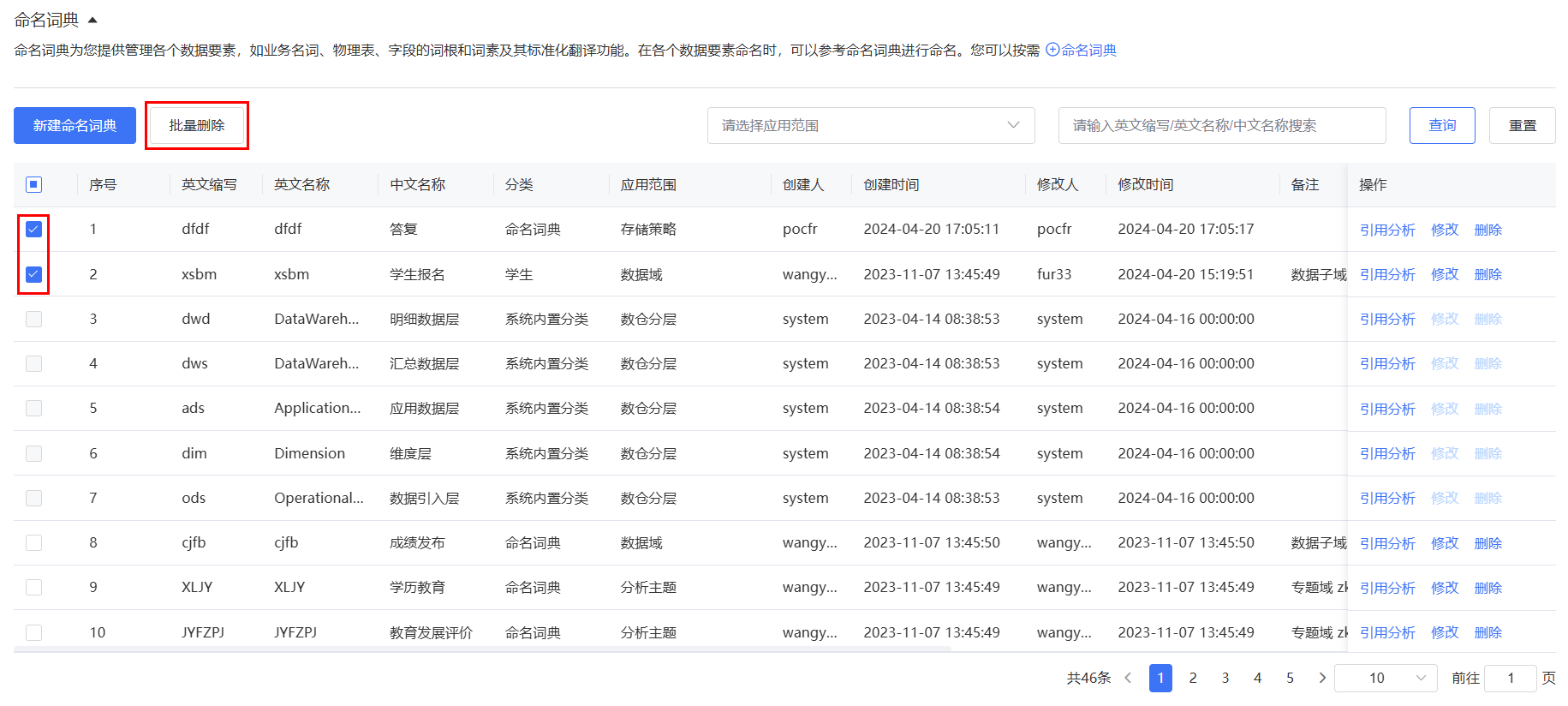The width and height of the screenshot is (1568, 706).
Task: Click 删除 for row JYFZPJ
Action: click(x=1488, y=632)
